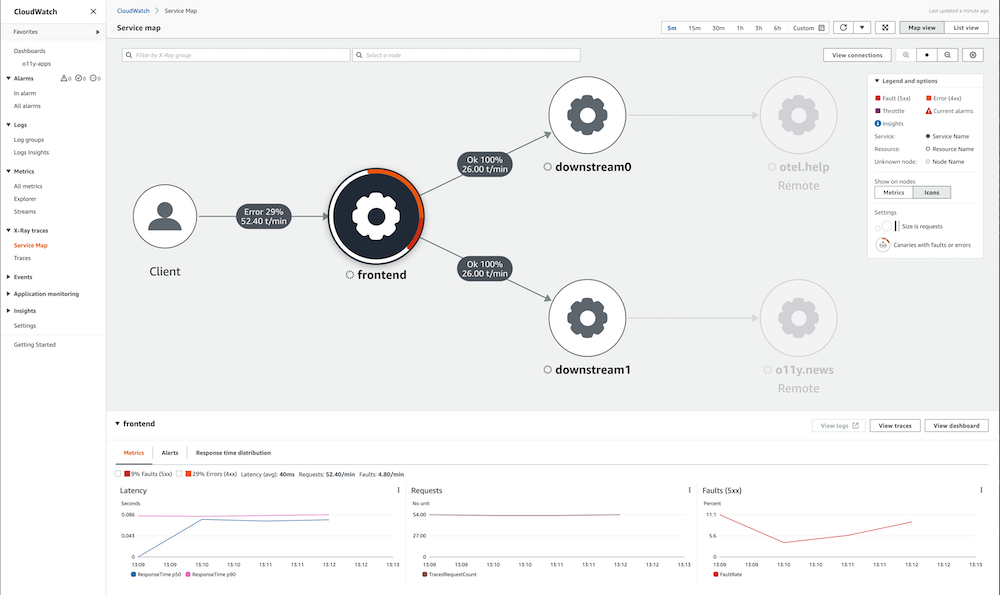Open Traces in sidebar

[x=22, y=258]
